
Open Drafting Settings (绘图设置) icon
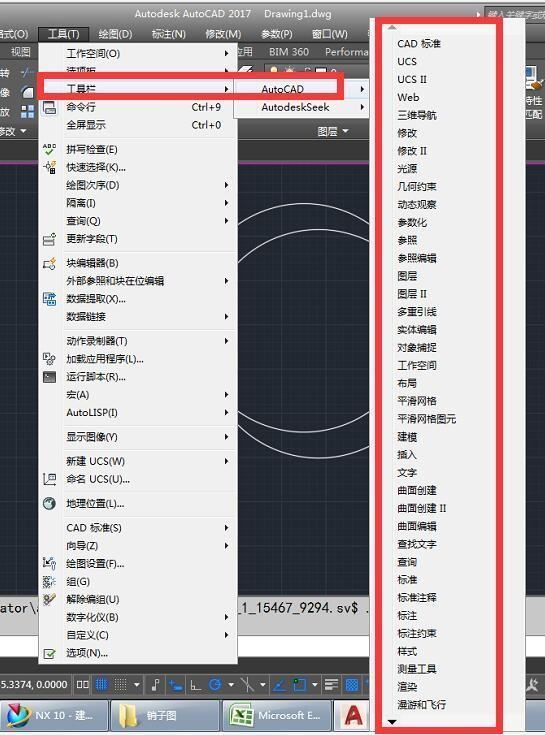(x=49, y=563)
